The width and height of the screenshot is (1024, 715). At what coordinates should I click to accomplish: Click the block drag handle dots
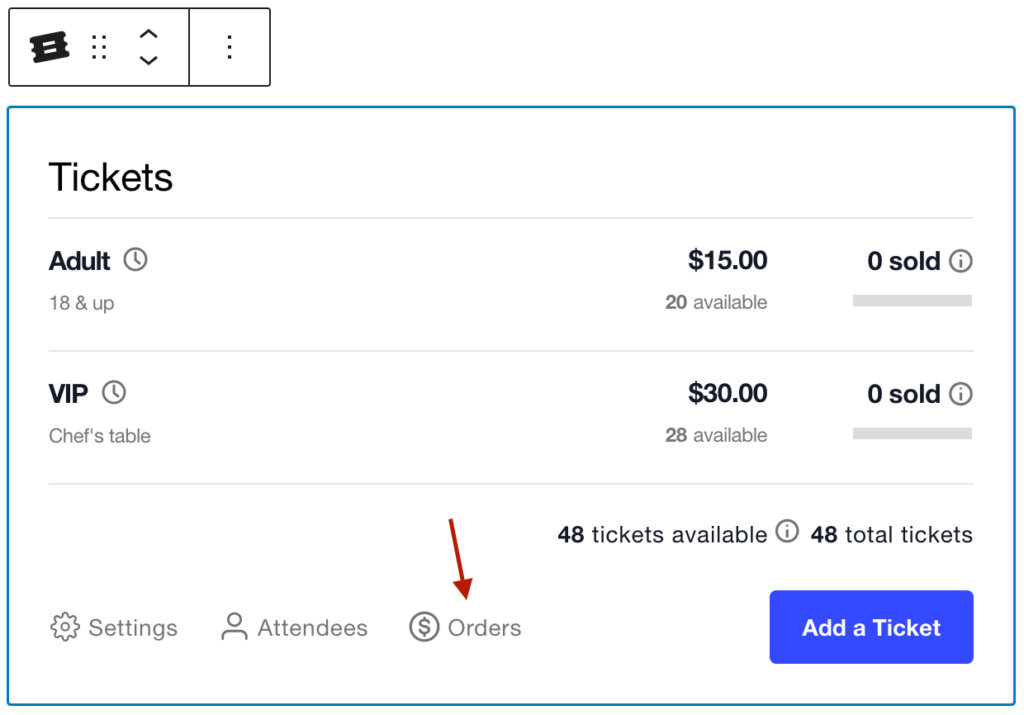pyautogui.click(x=98, y=46)
